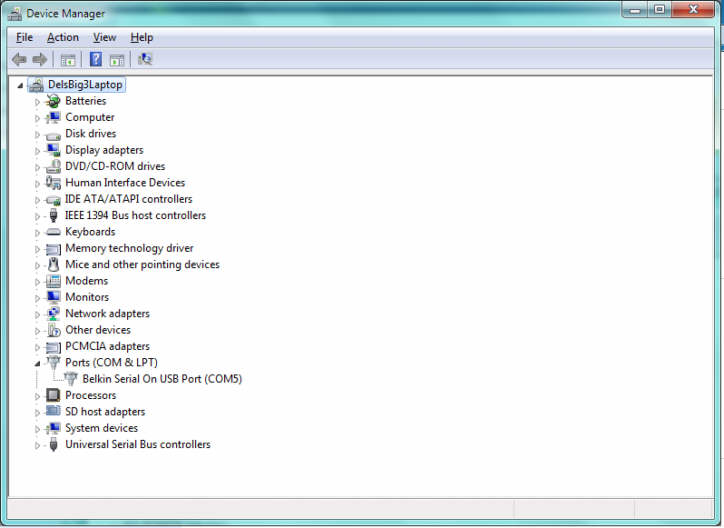This screenshot has height=528, width=724.
Task: Click the SD host adapters icon
Action: 54,410
